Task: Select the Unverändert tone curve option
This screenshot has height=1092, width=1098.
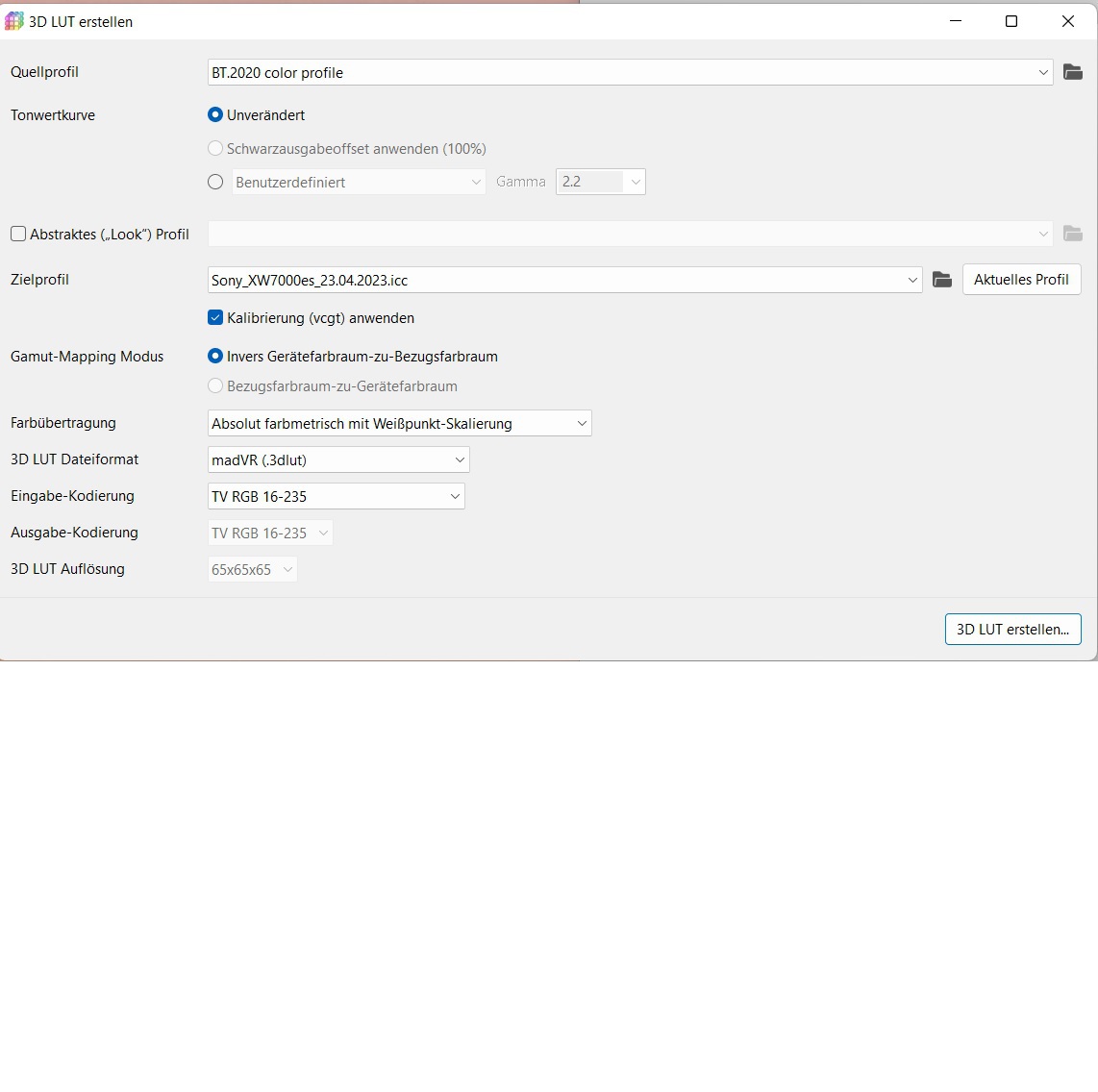Action: [215, 115]
